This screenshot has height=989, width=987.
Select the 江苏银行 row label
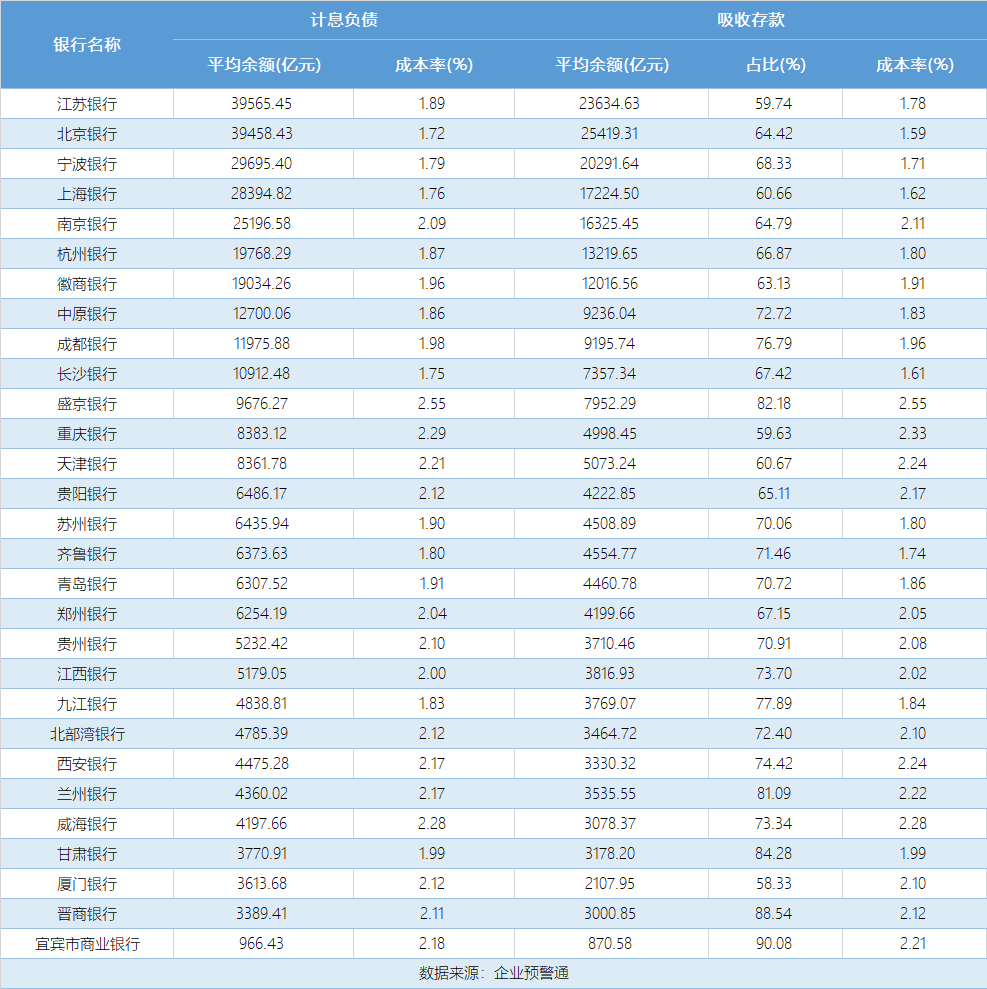pyautogui.click(x=87, y=103)
